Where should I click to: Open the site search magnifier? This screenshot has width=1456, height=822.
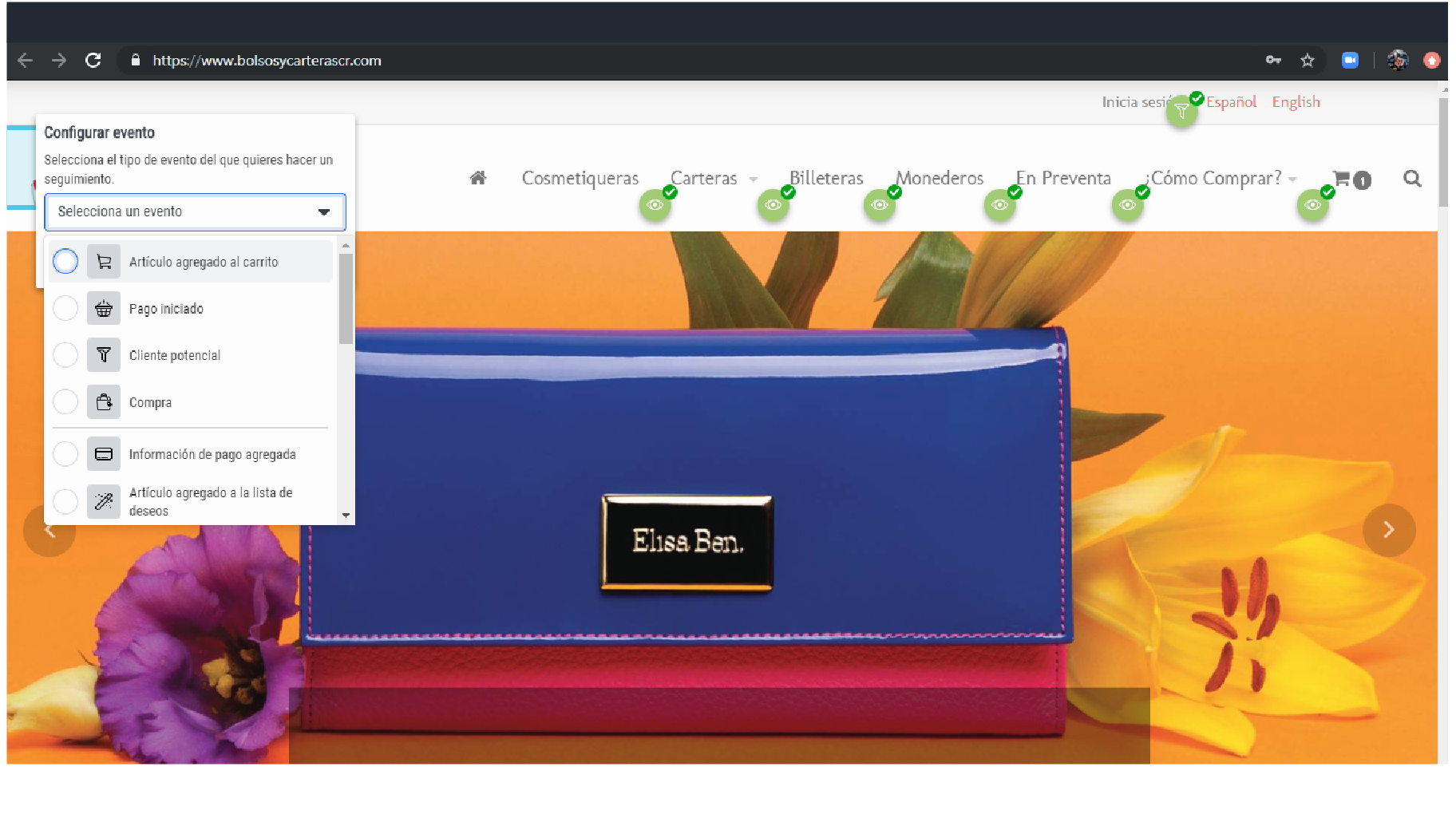tap(1412, 179)
